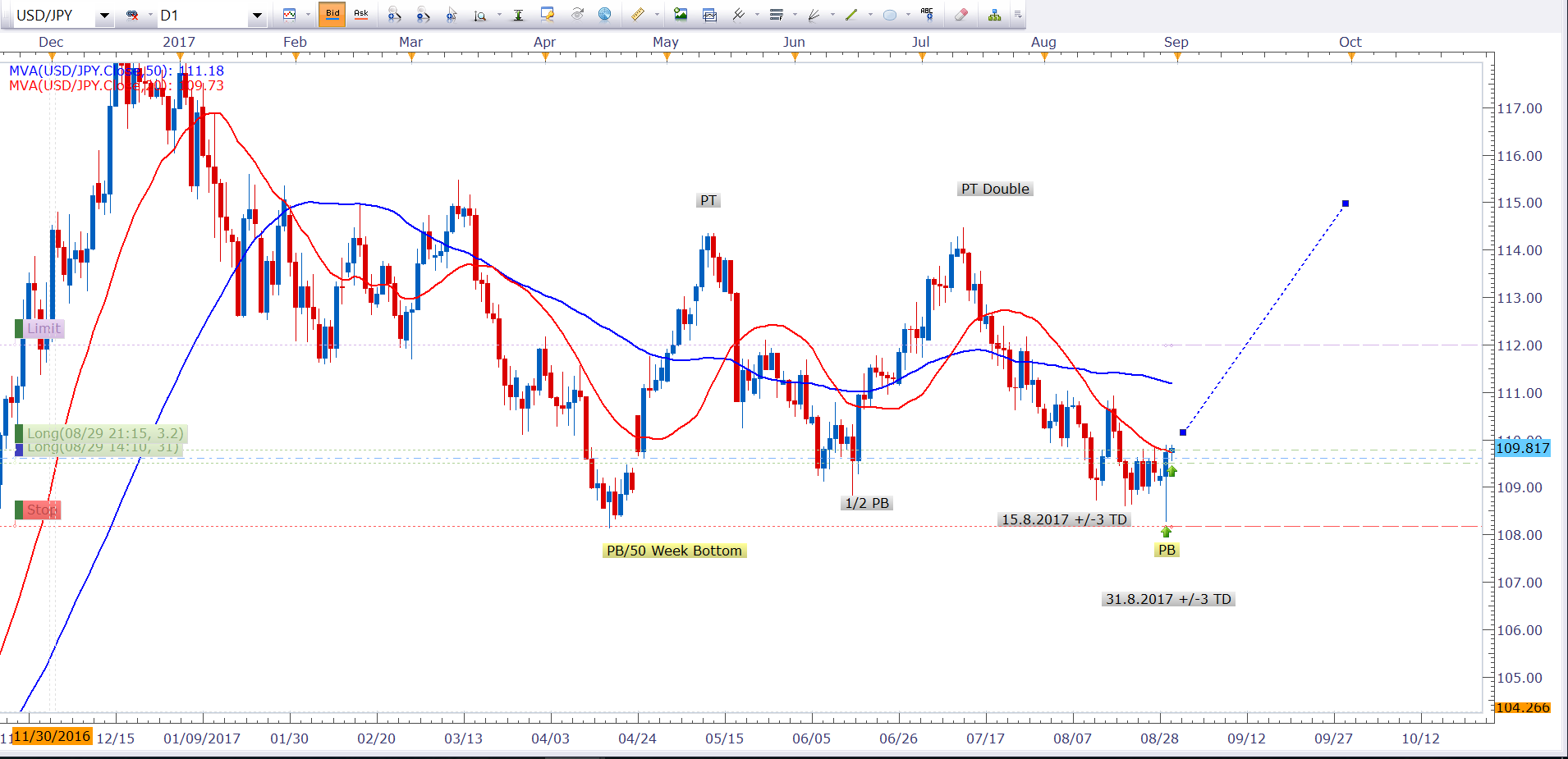Image resolution: width=1568 pixels, height=759 pixels.
Task: Expand the chart type dropdown arrow
Action: 308,15
